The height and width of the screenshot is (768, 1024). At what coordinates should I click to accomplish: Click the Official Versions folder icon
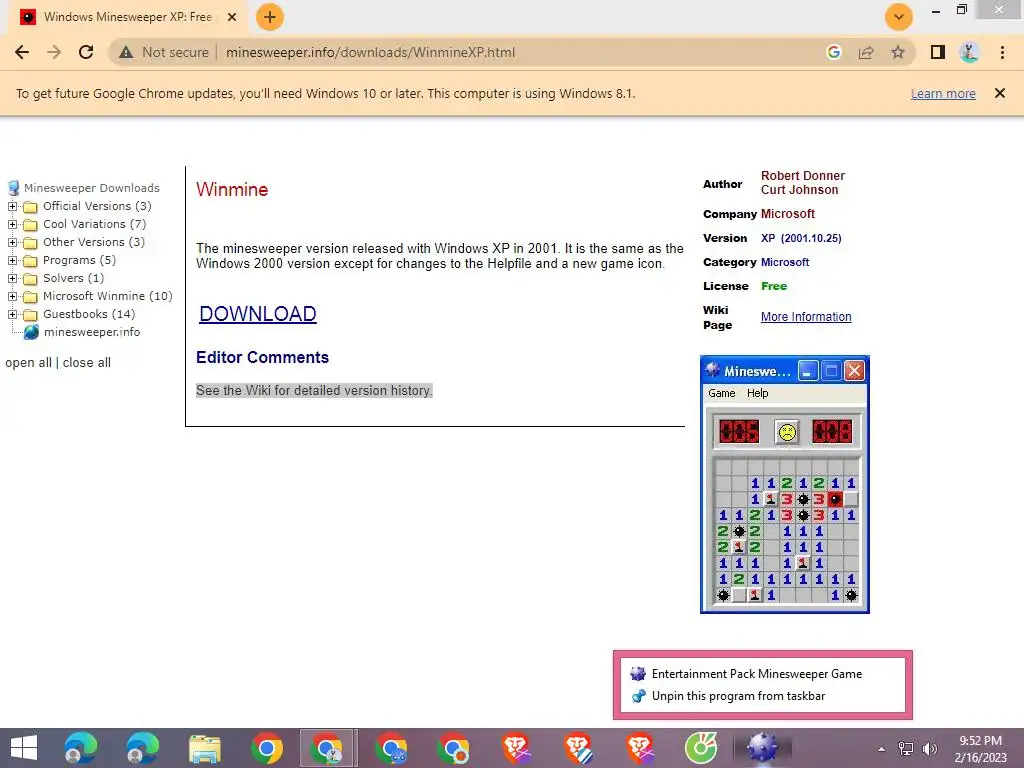pyautogui.click(x=30, y=207)
